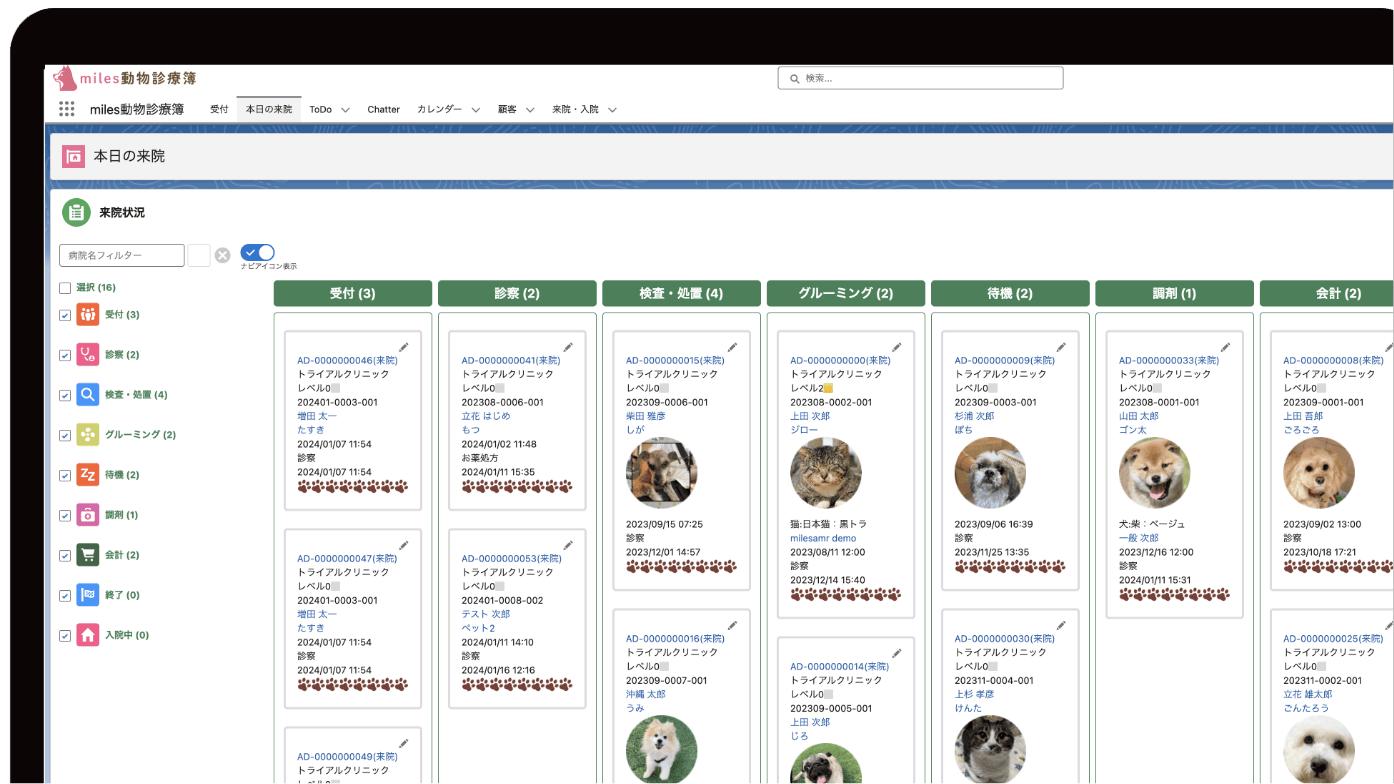Viewport: 1394px width, 784px height.
Task: Click the 診察 stethoscope icon
Action: click(88, 355)
